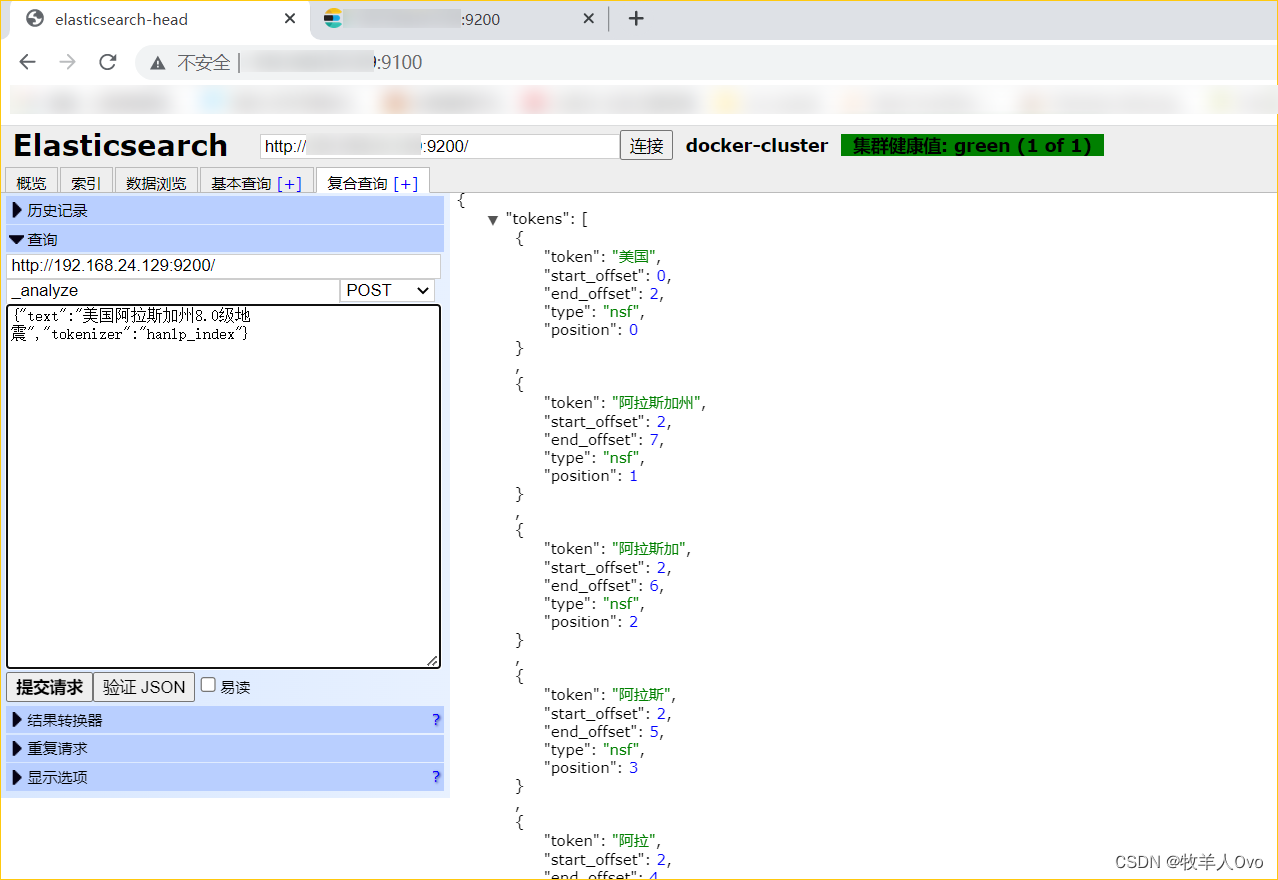
Task: Click the browser back arrow
Action: coord(27,62)
